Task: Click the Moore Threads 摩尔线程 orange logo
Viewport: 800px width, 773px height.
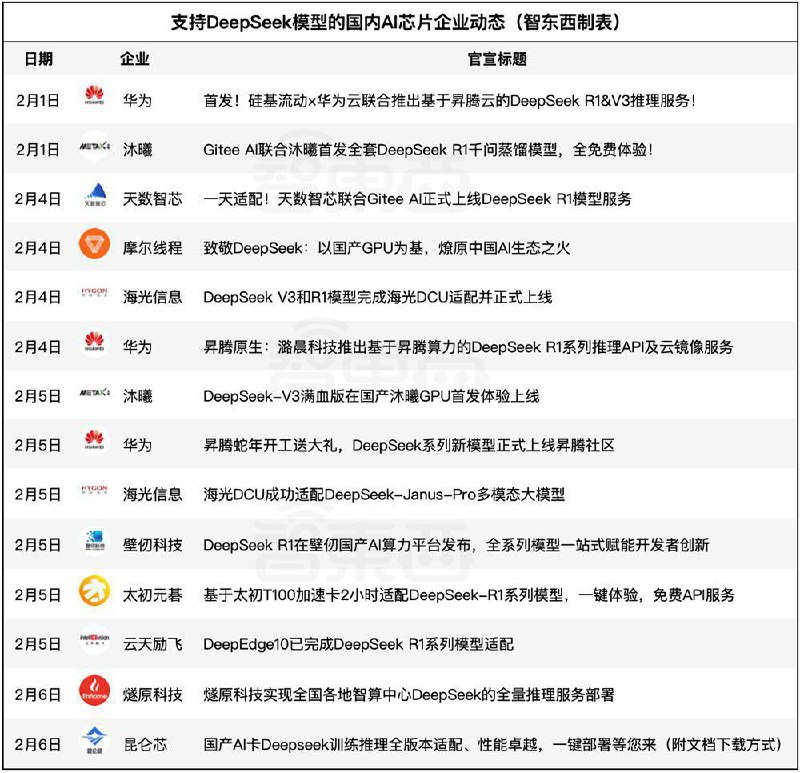Action: (93, 244)
